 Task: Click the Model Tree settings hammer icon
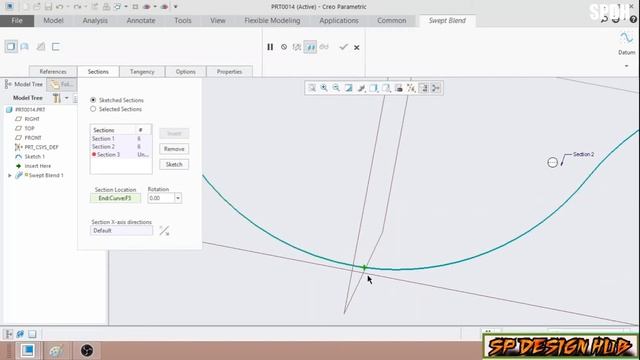tap(57, 98)
